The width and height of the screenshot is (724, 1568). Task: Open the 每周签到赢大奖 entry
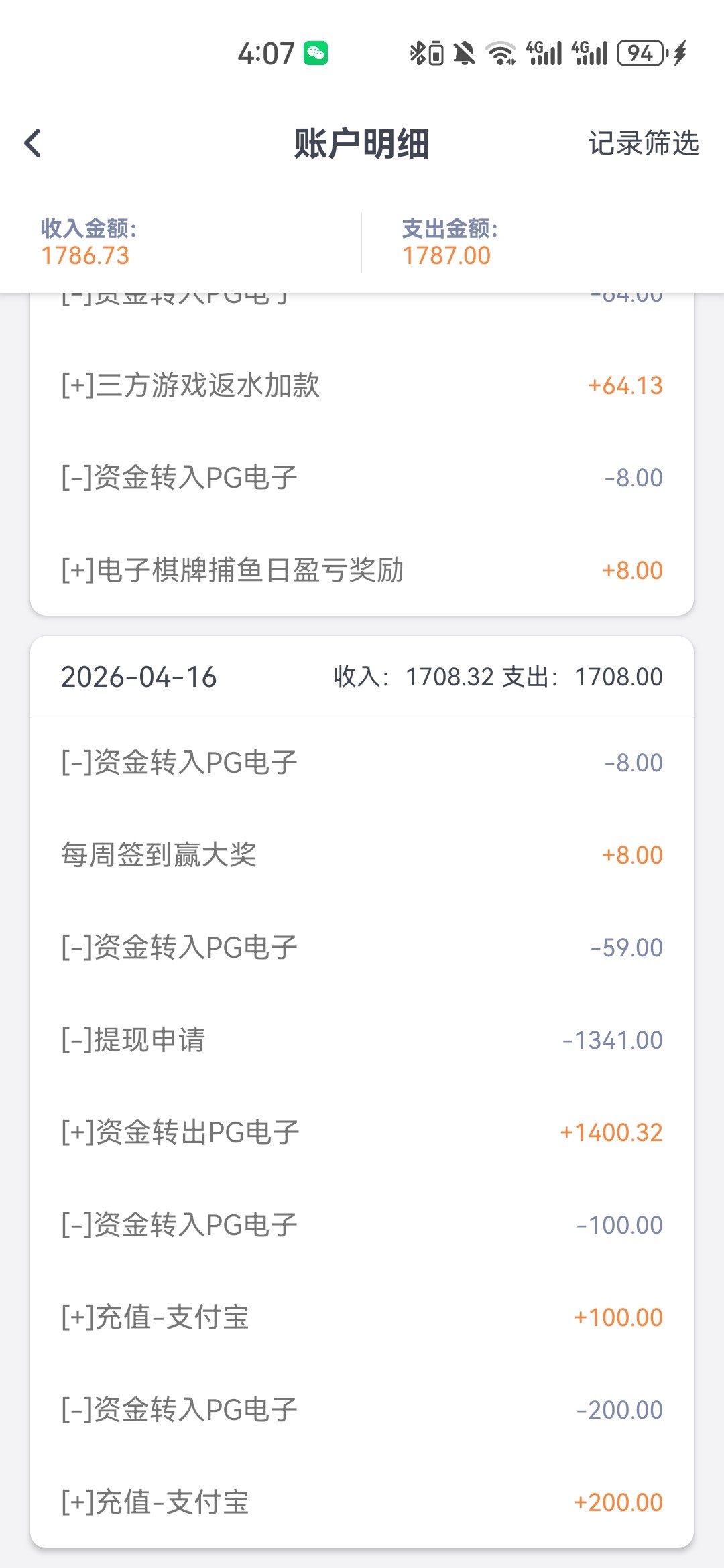click(x=362, y=855)
